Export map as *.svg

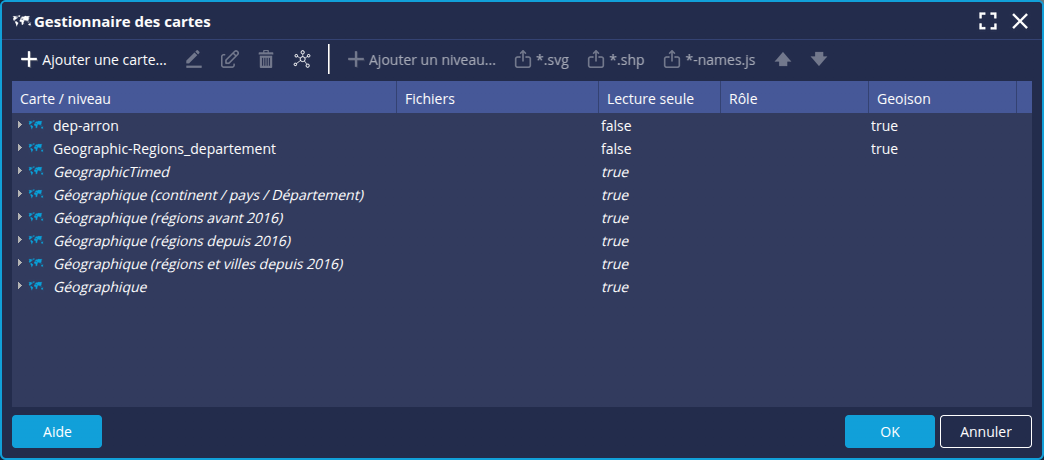click(542, 60)
